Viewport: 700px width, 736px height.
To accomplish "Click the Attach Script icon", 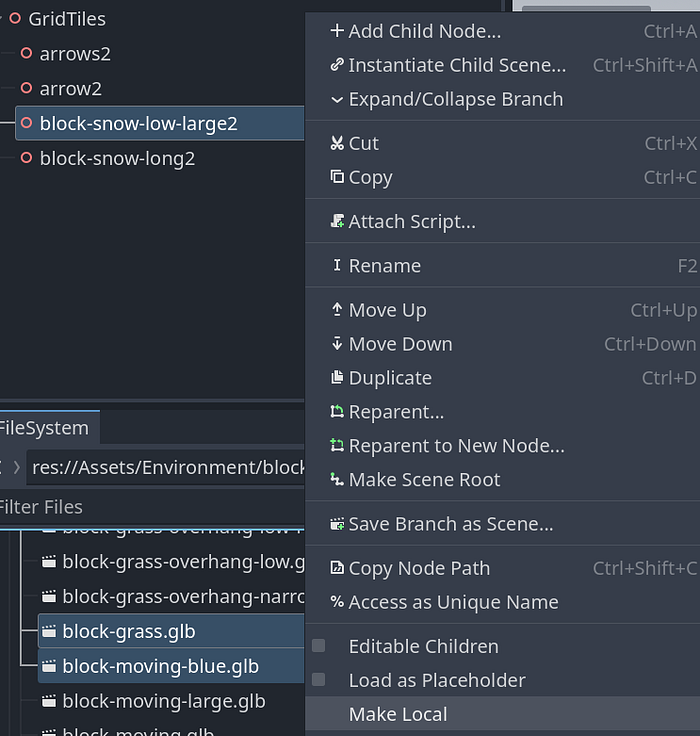I will (x=337, y=222).
